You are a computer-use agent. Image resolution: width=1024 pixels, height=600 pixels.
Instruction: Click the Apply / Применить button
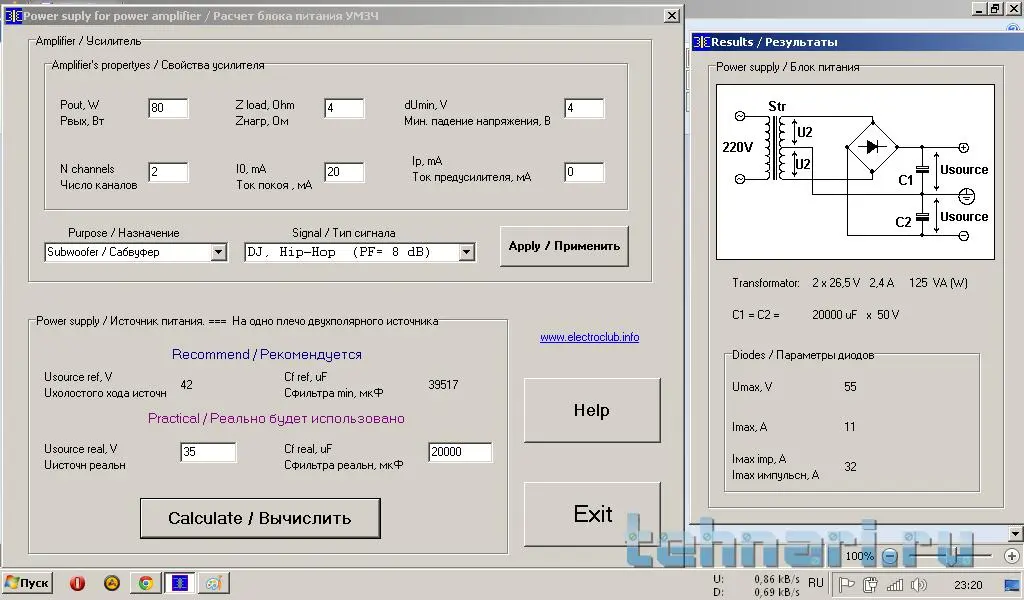point(564,246)
